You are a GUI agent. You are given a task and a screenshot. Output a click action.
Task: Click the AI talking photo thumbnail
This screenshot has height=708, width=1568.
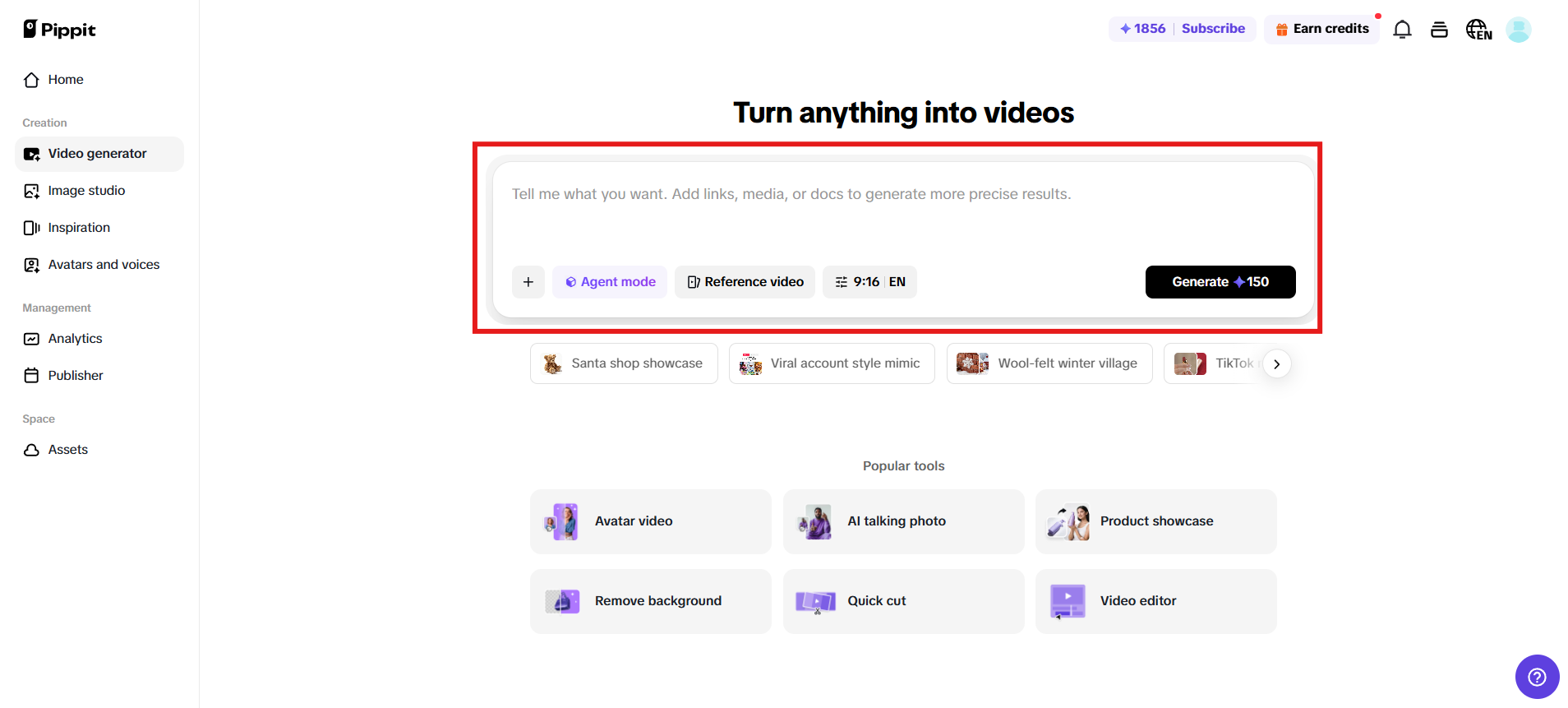click(x=815, y=521)
